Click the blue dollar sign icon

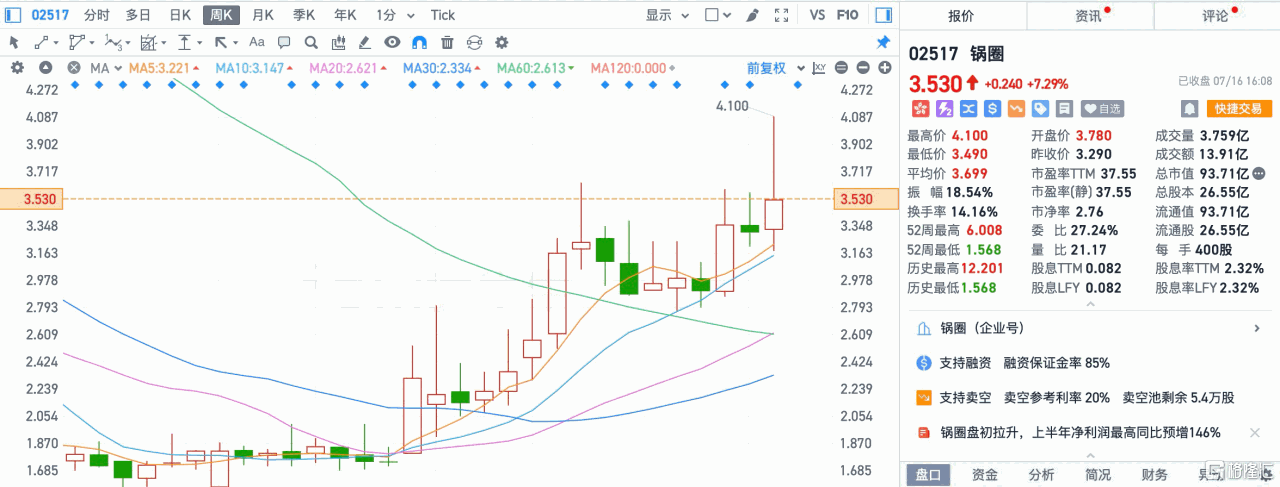click(x=992, y=108)
